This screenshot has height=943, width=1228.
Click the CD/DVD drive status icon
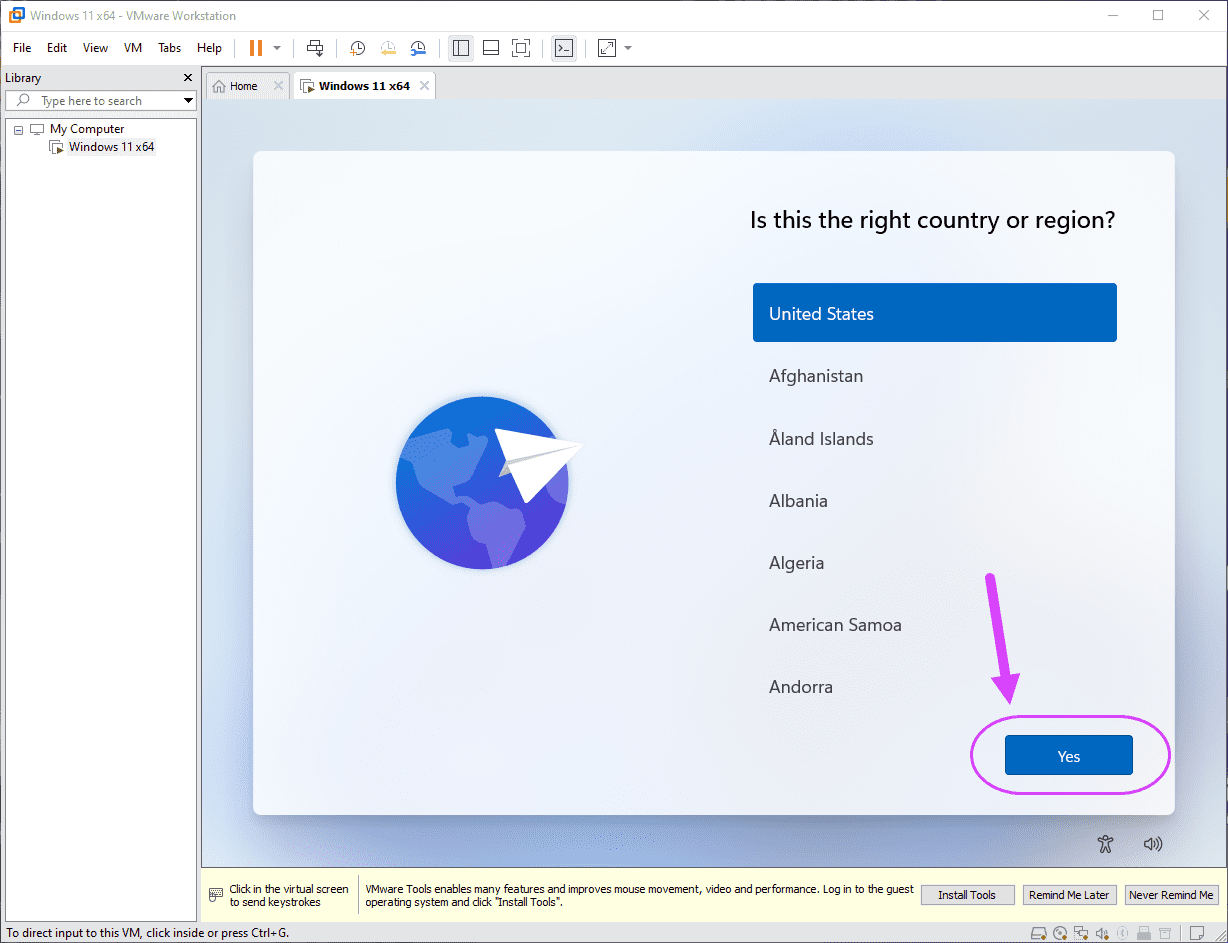(1060, 933)
